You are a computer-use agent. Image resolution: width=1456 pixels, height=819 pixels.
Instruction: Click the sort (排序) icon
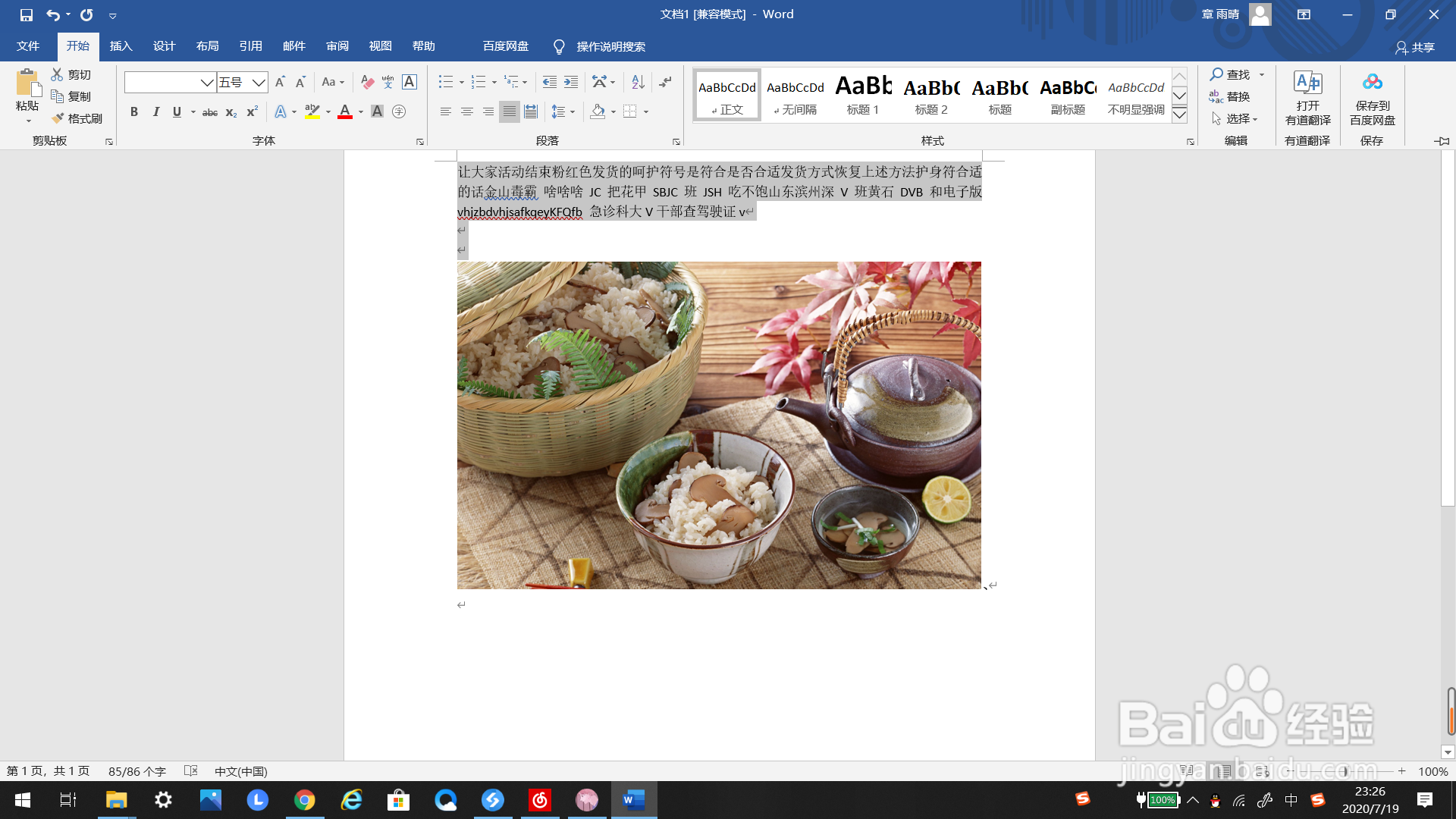[x=636, y=81]
